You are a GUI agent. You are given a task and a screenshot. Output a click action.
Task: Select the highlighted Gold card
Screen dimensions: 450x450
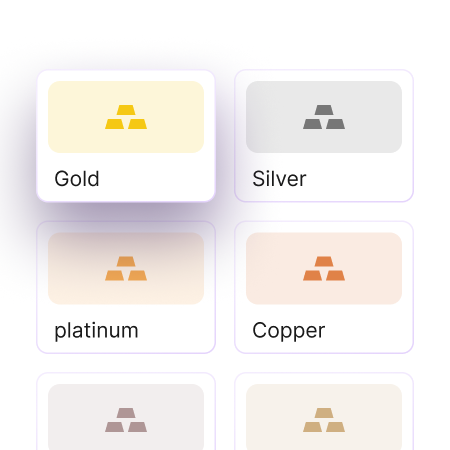click(x=126, y=136)
